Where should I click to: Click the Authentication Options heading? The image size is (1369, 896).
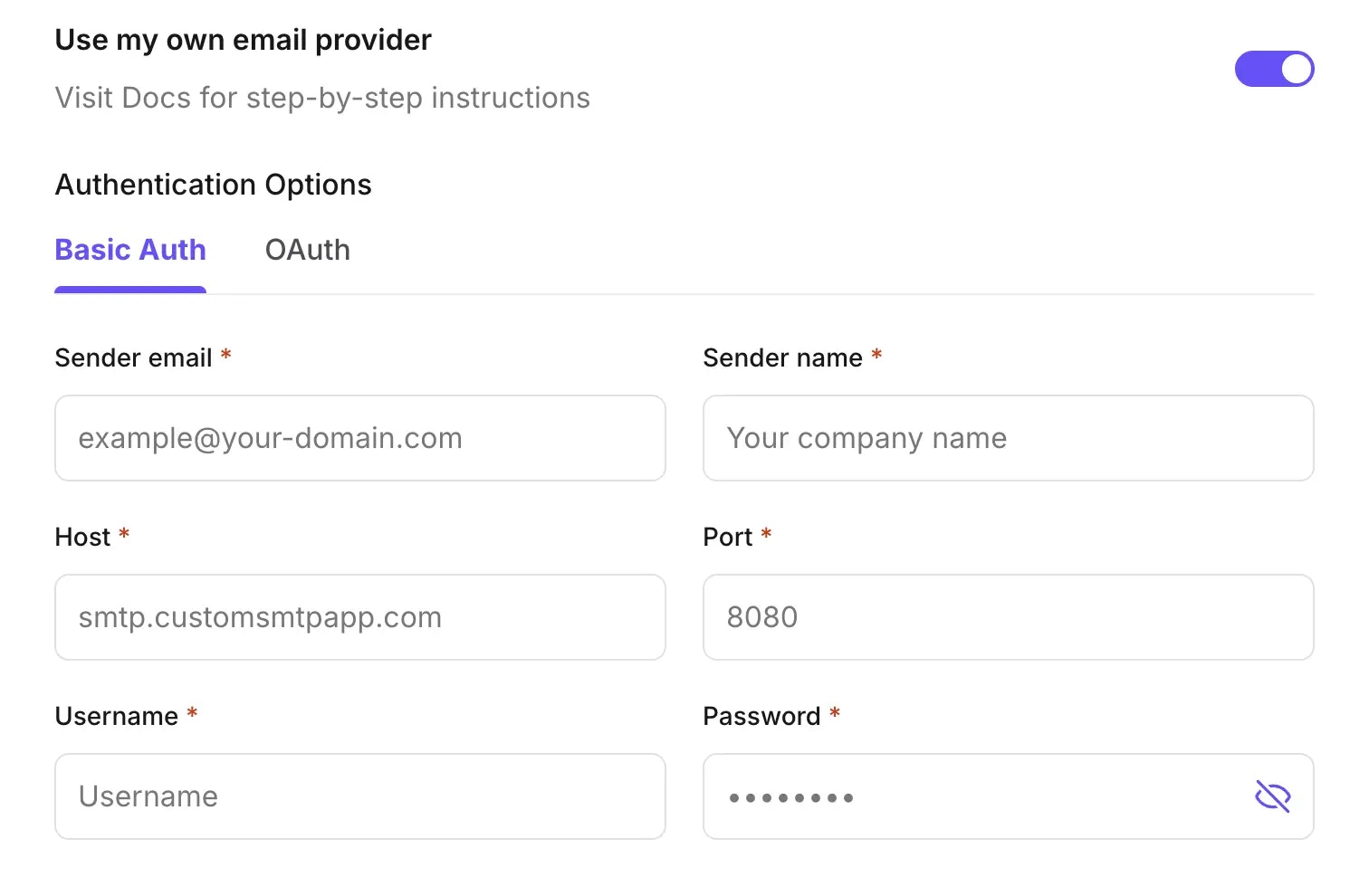(213, 185)
